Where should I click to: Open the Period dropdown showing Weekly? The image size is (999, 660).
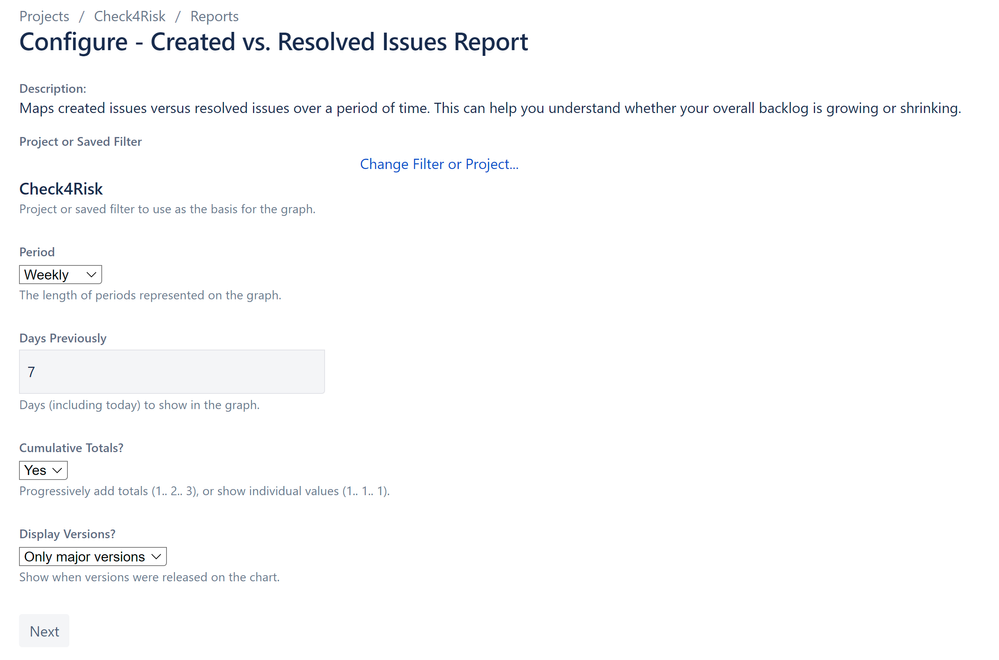coord(61,275)
